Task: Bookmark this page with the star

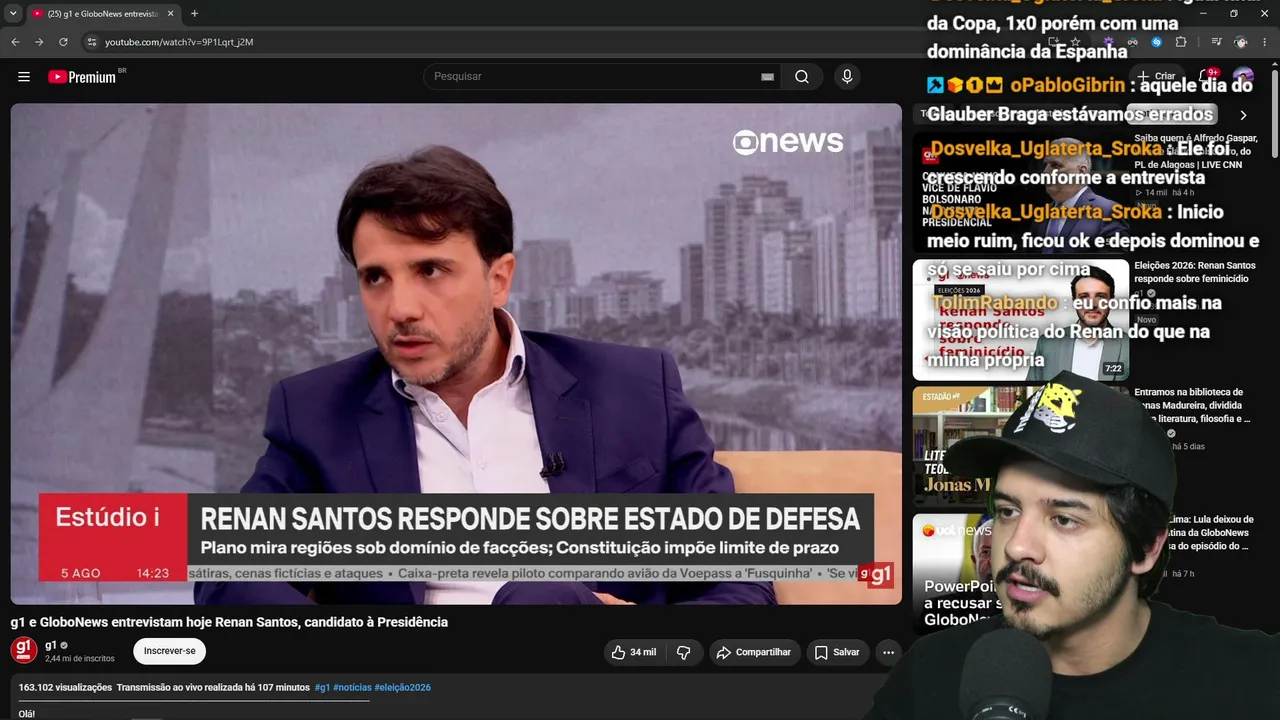Action: coord(1075,42)
